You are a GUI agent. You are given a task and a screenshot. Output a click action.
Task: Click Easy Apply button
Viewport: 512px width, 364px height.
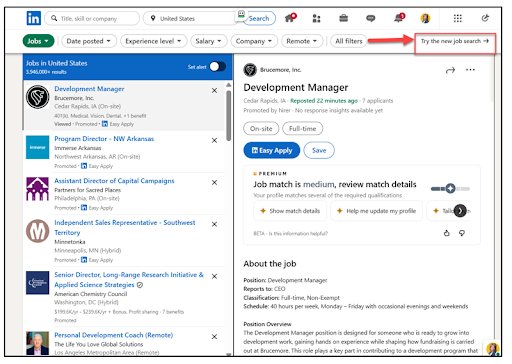[x=272, y=150]
